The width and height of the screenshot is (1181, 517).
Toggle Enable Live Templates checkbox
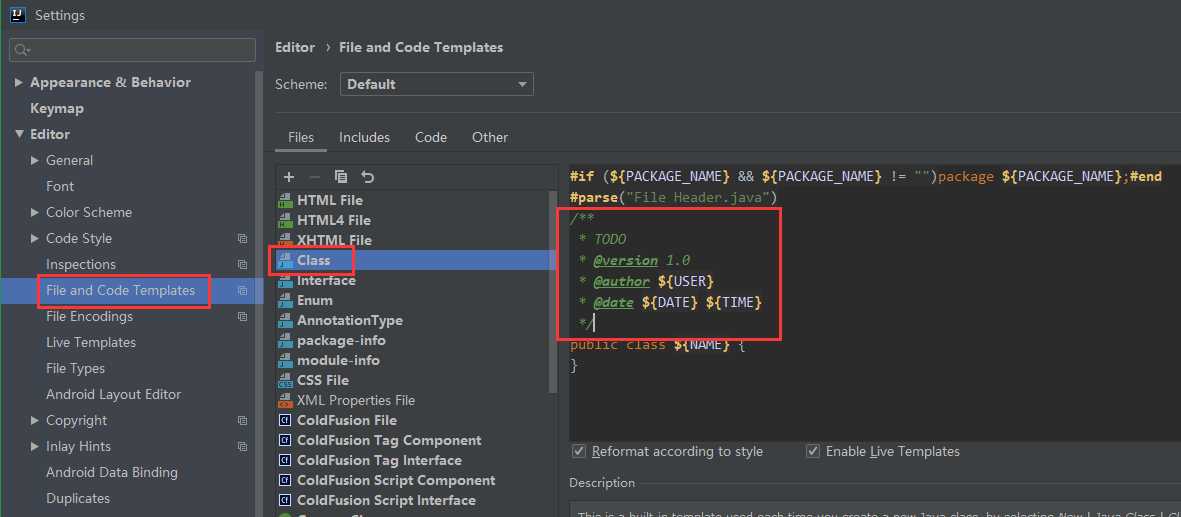tap(813, 451)
